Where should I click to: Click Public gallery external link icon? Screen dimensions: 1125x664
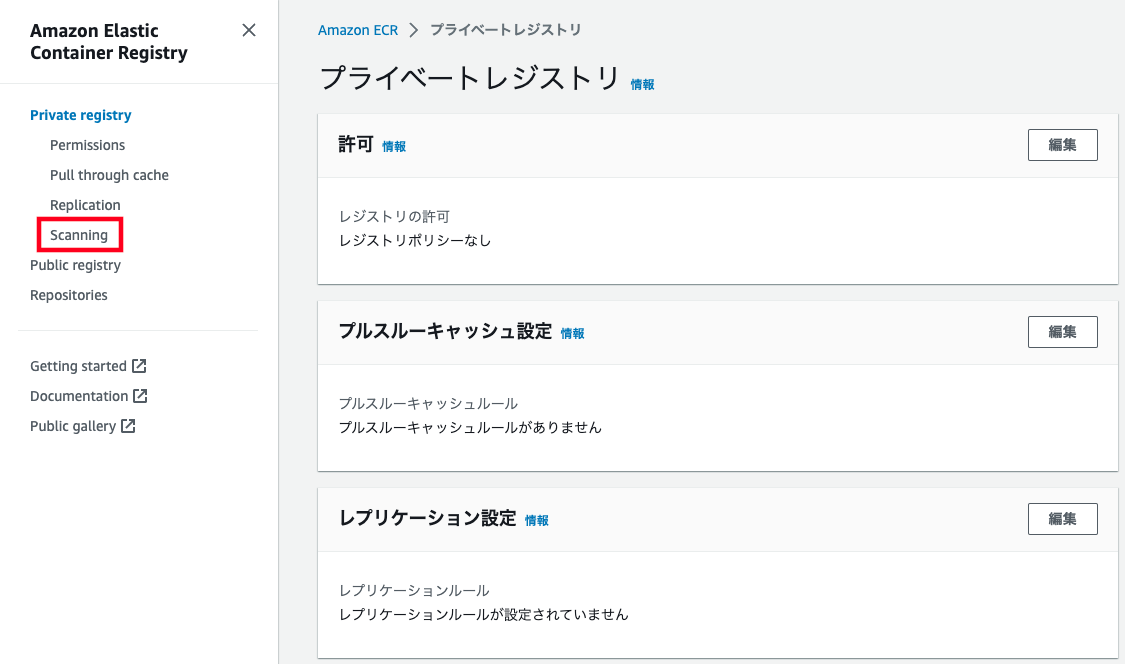pyautogui.click(x=128, y=426)
